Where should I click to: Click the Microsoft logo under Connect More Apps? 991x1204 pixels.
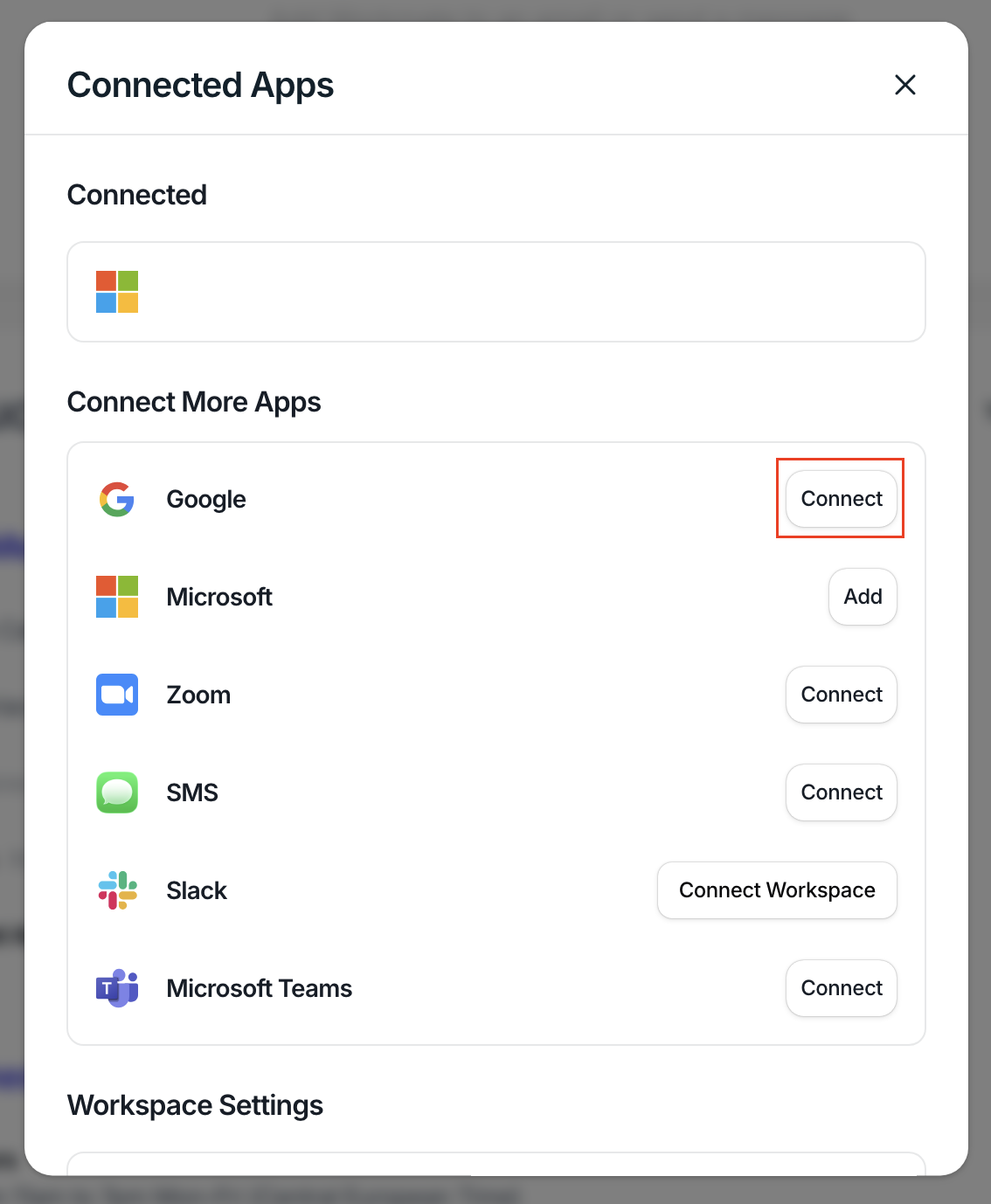(117, 597)
